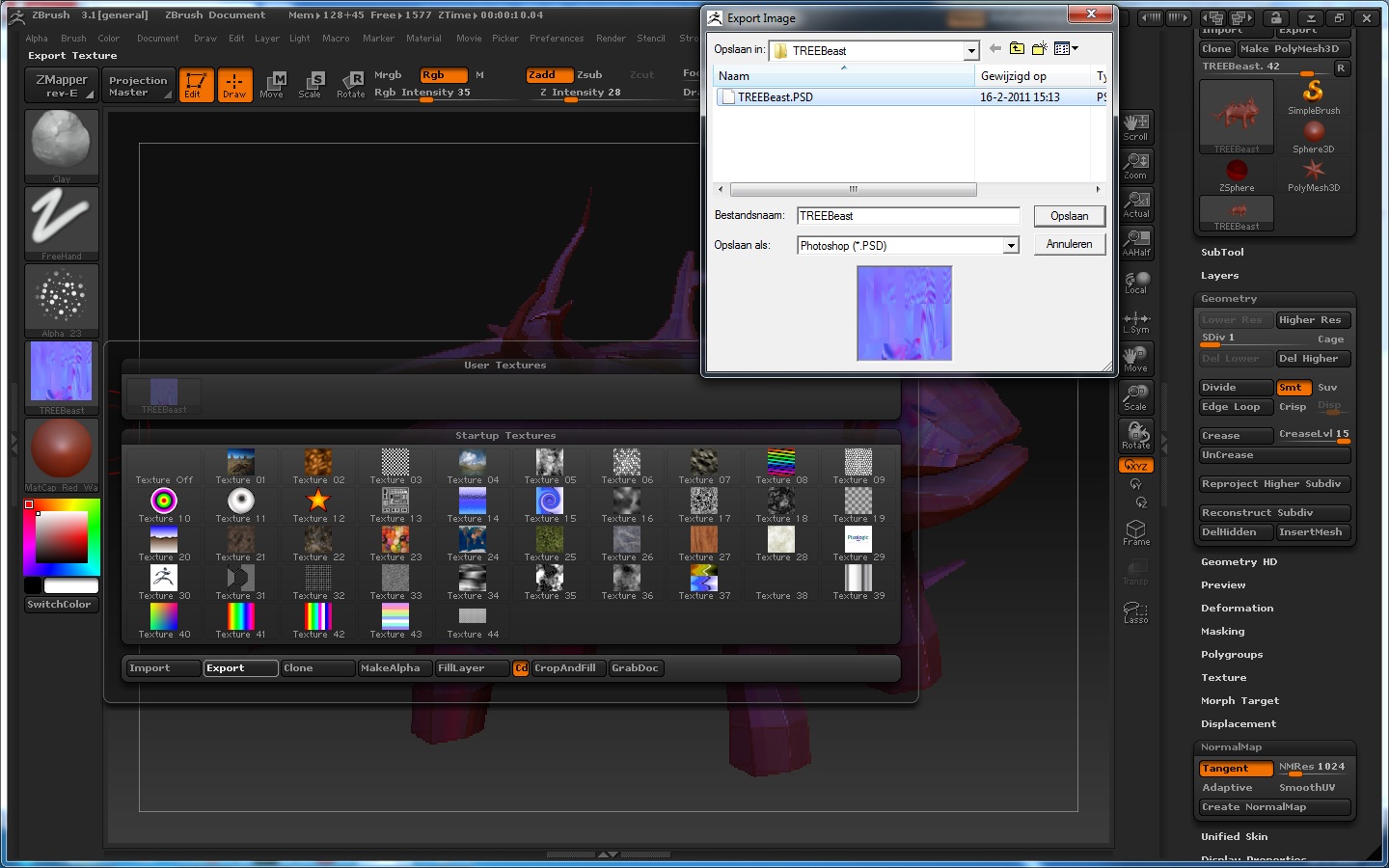
Task: Open the Opslaan in folder dropdown
Action: [970, 49]
